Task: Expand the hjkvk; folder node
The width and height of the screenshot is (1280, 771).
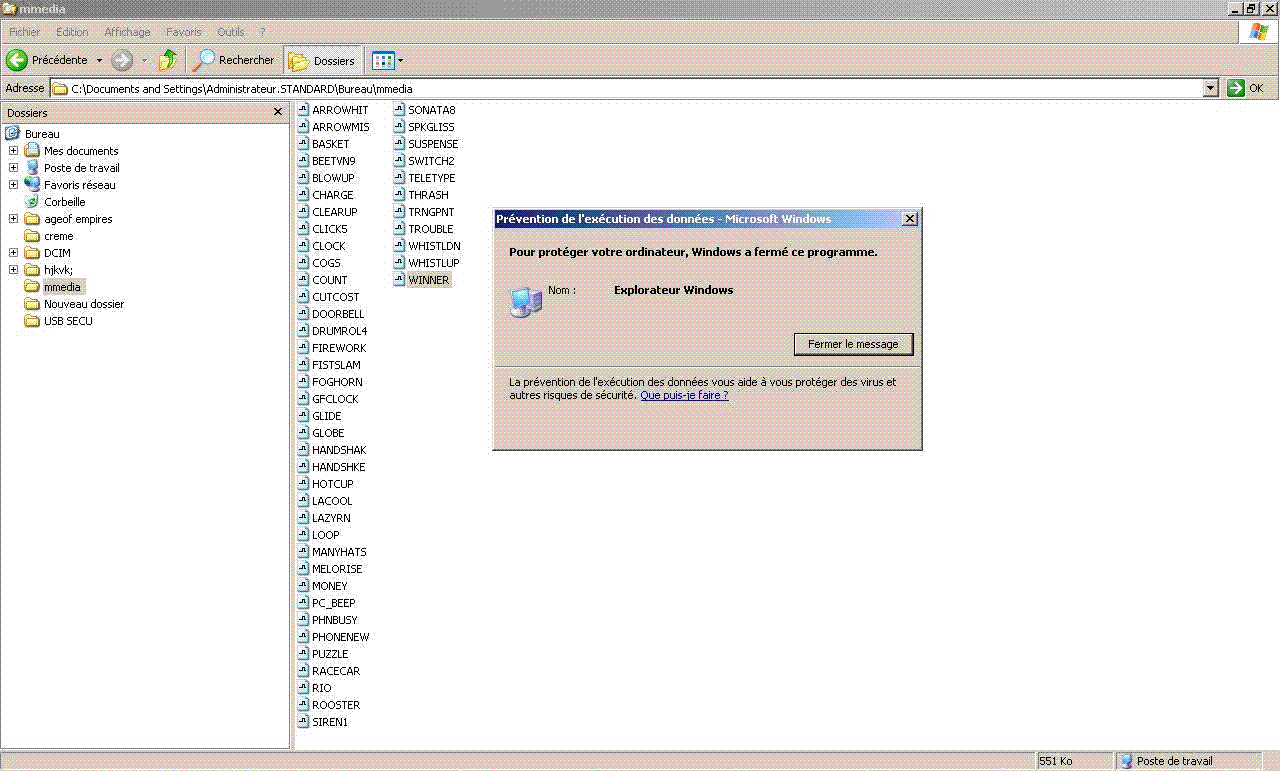Action: click(13, 270)
